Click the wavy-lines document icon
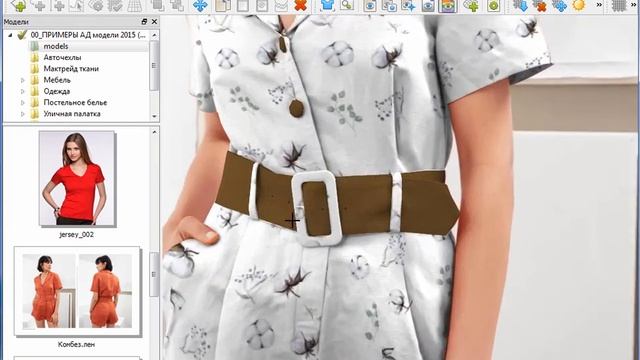The height and width of the screenshot is (360, 640). 281,5
